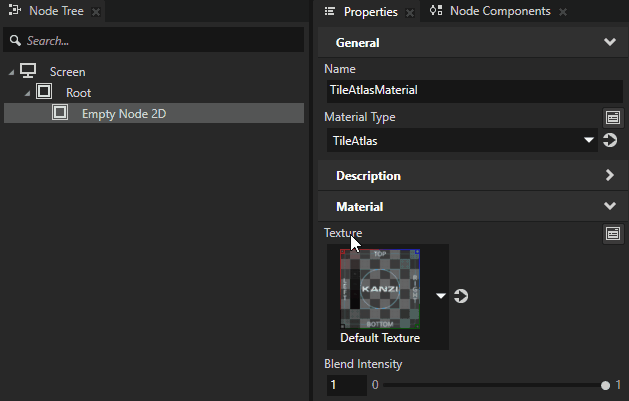Select the Empty Node 2D icon

click(60, 112)
